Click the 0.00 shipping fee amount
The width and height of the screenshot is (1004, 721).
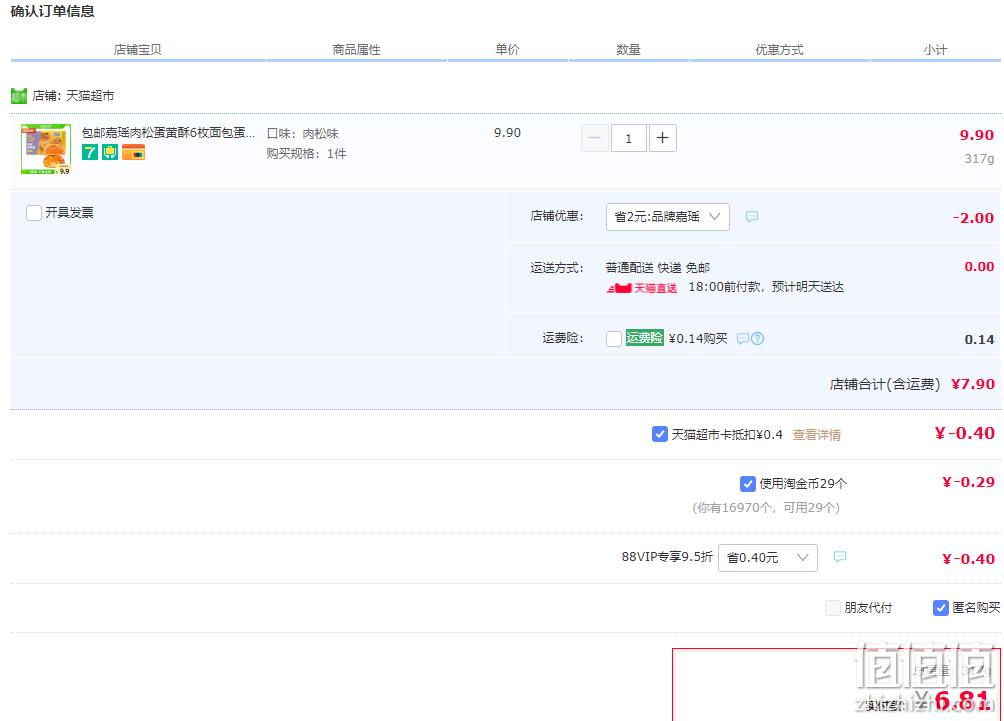979,266
